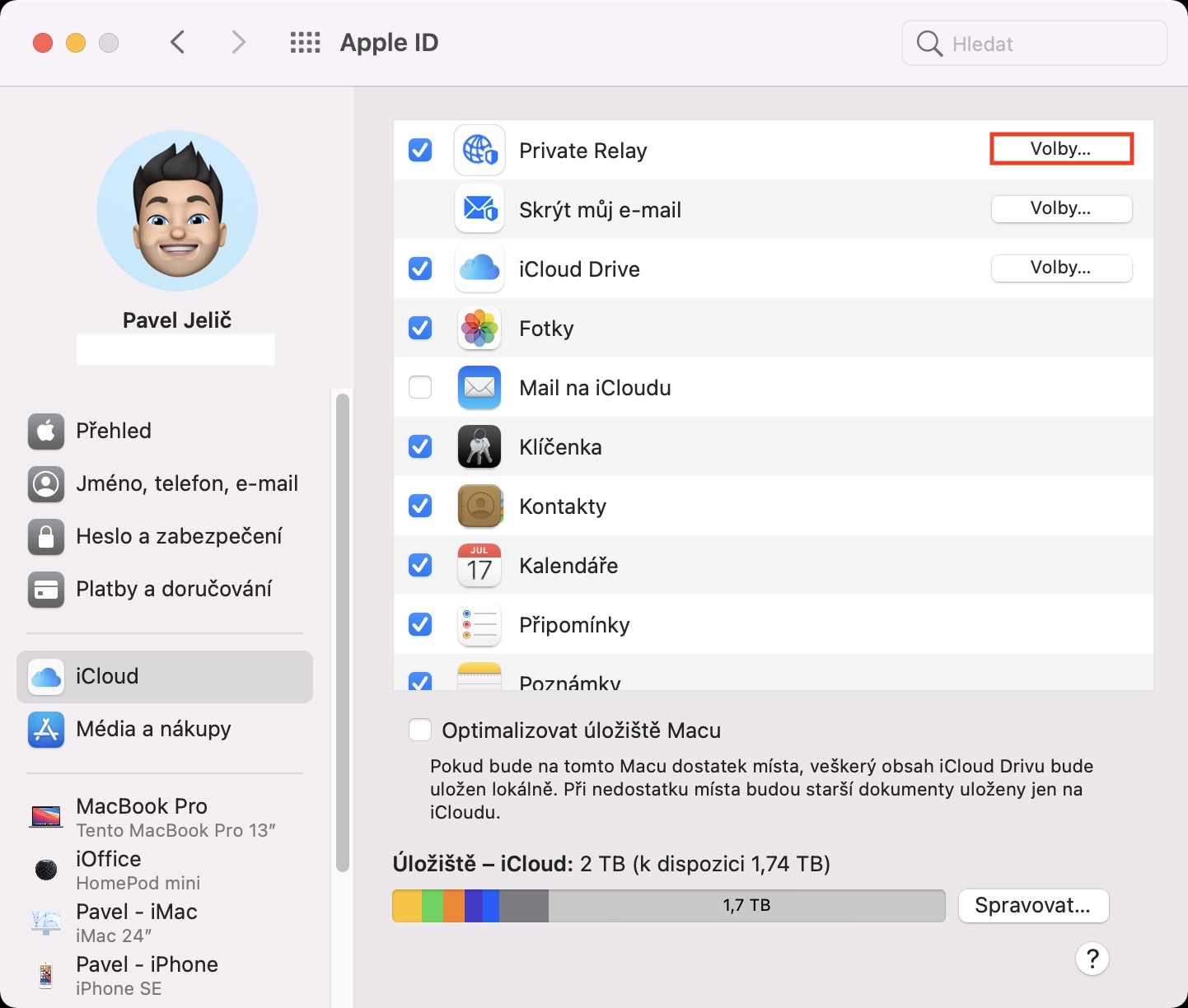This screenshot has width=1188, height=1008.
Task: Click the Private Relay globe icon
Action: (x=479, y=150)
